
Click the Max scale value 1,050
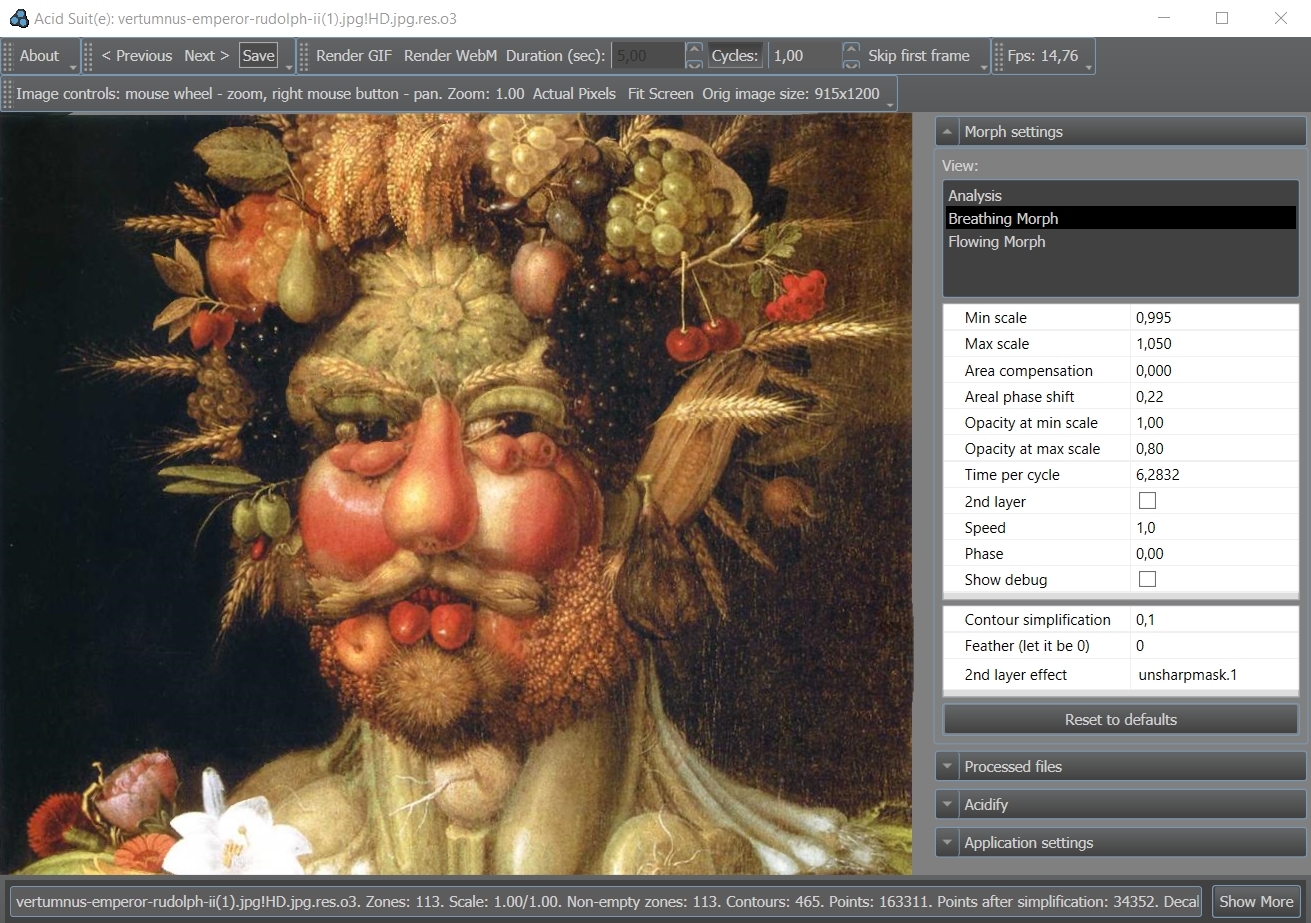point(1214,344)
